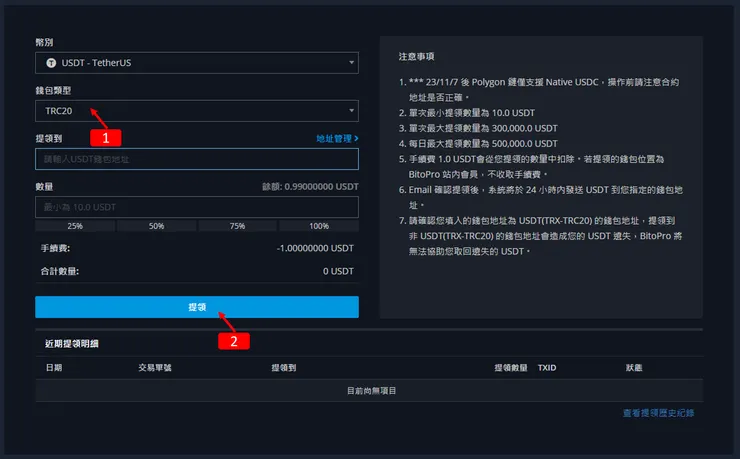
Task: Click the 合計數量 label
Action: coord(59,271)
